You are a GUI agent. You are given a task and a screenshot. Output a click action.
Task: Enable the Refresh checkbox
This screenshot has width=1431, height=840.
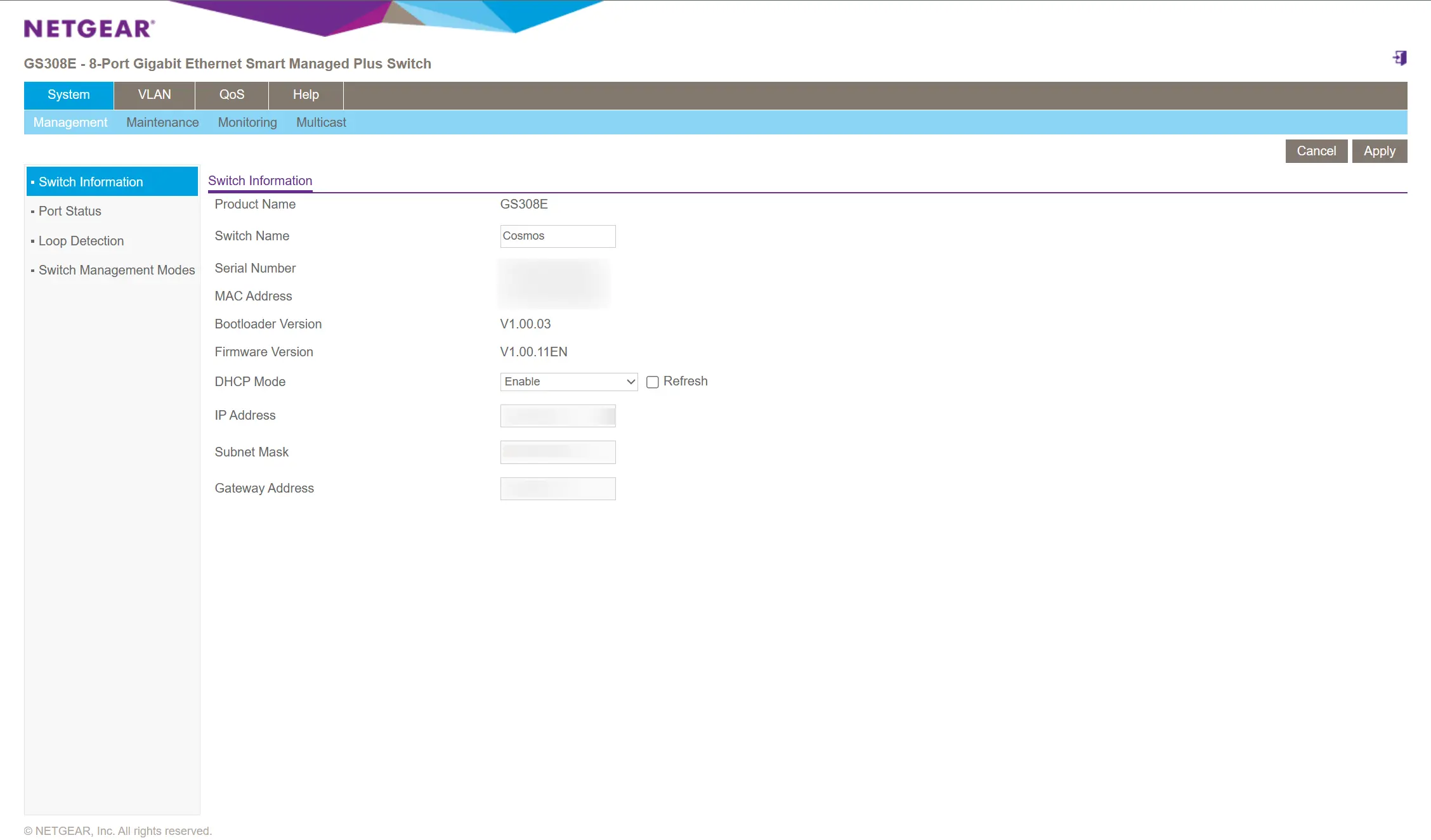click(x=652, y=382)
